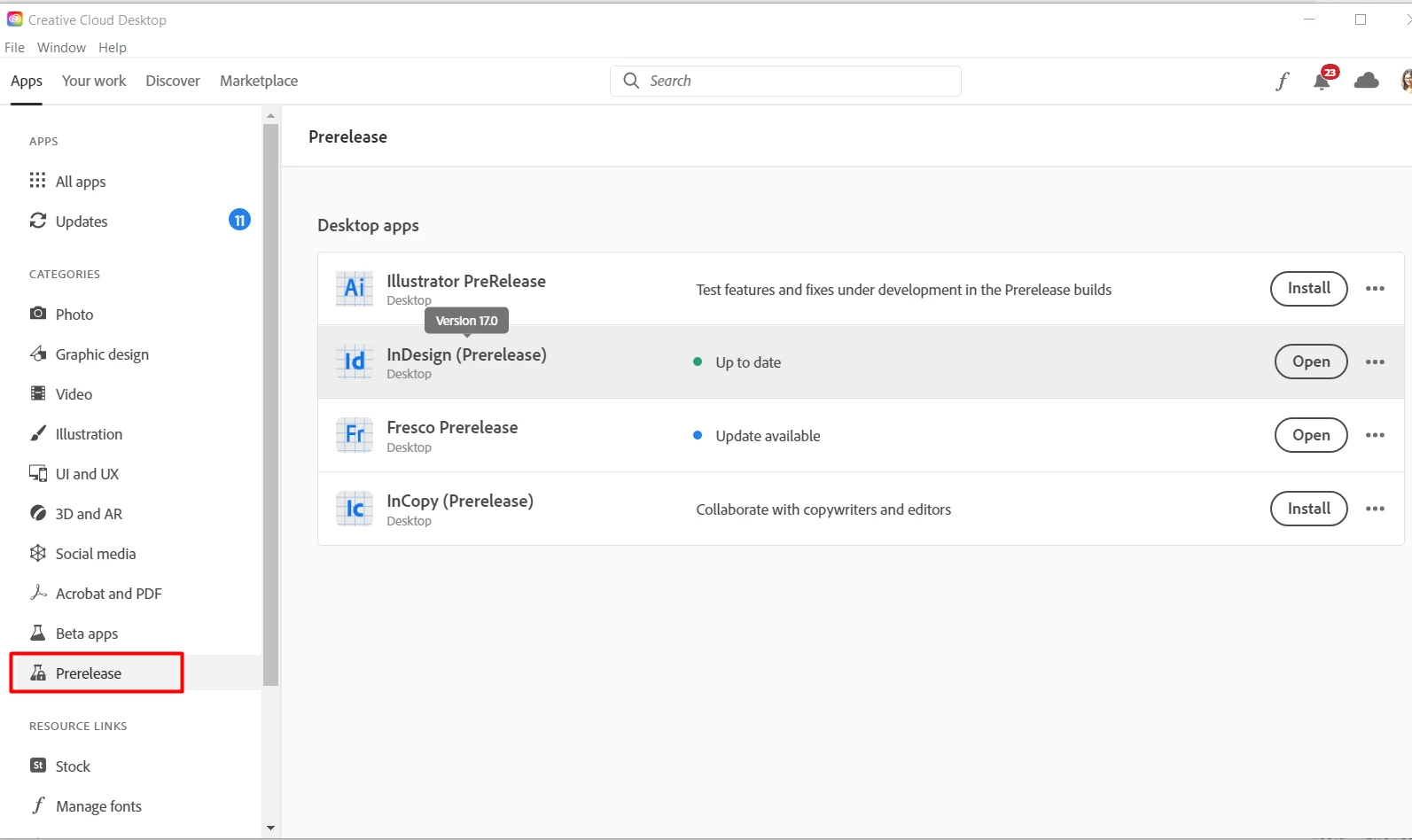Select the Social media icon
Image resolution: width=1412 pixels, height=840 pixels.
point(38,553)
